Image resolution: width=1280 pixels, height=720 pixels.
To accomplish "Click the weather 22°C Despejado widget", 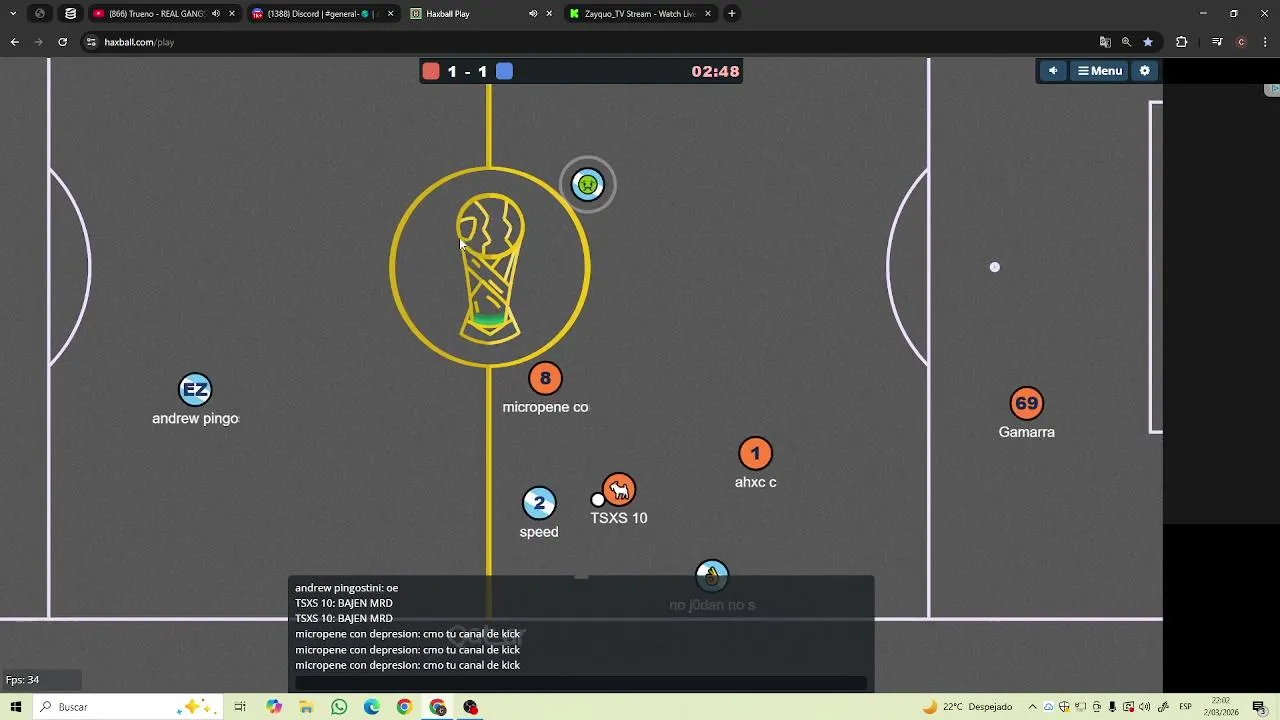I will pyautogui.click(x=967, y=707).
